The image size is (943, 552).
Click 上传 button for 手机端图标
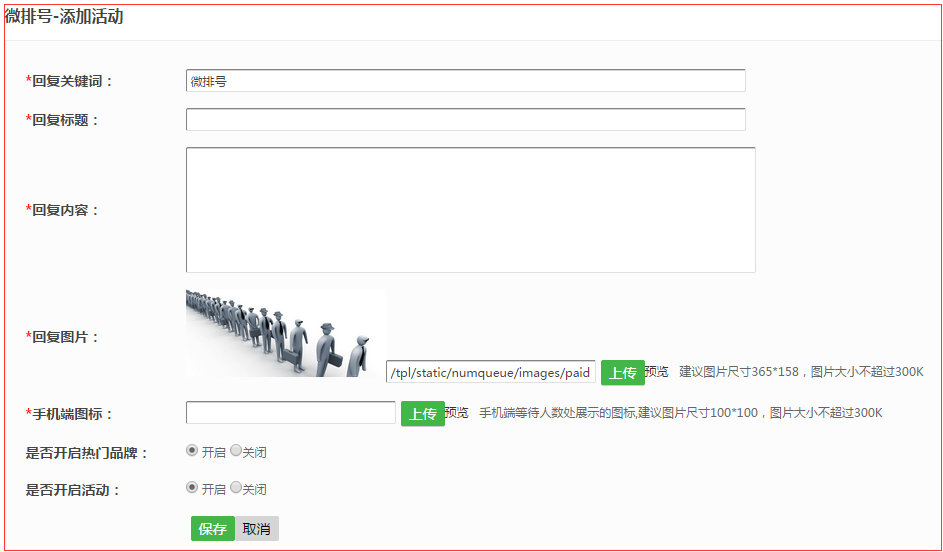tap(423, 414)
